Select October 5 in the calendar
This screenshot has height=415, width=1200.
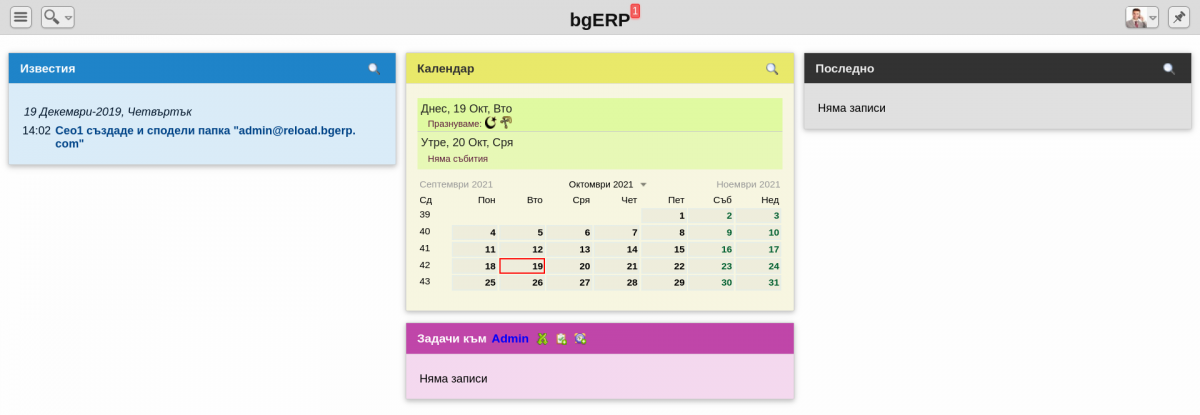tap(522, 232)
